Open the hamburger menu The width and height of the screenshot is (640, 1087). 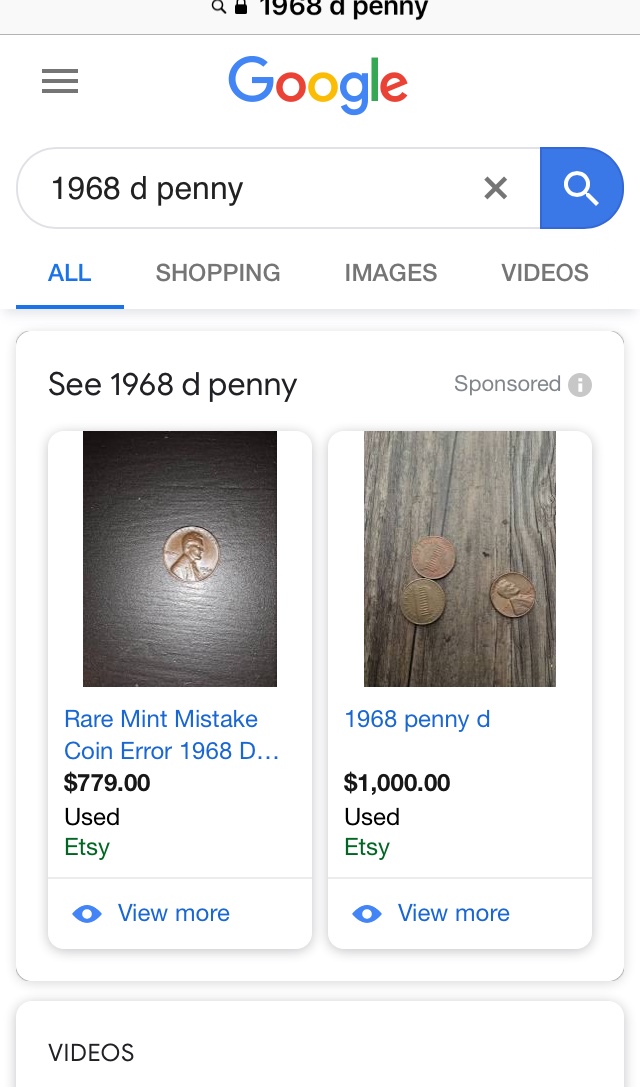click(60, 81)
